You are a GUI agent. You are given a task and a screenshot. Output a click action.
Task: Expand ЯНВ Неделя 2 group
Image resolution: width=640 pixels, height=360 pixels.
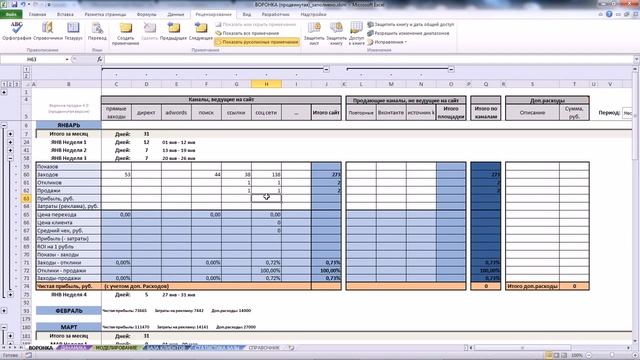coord(10,150)
